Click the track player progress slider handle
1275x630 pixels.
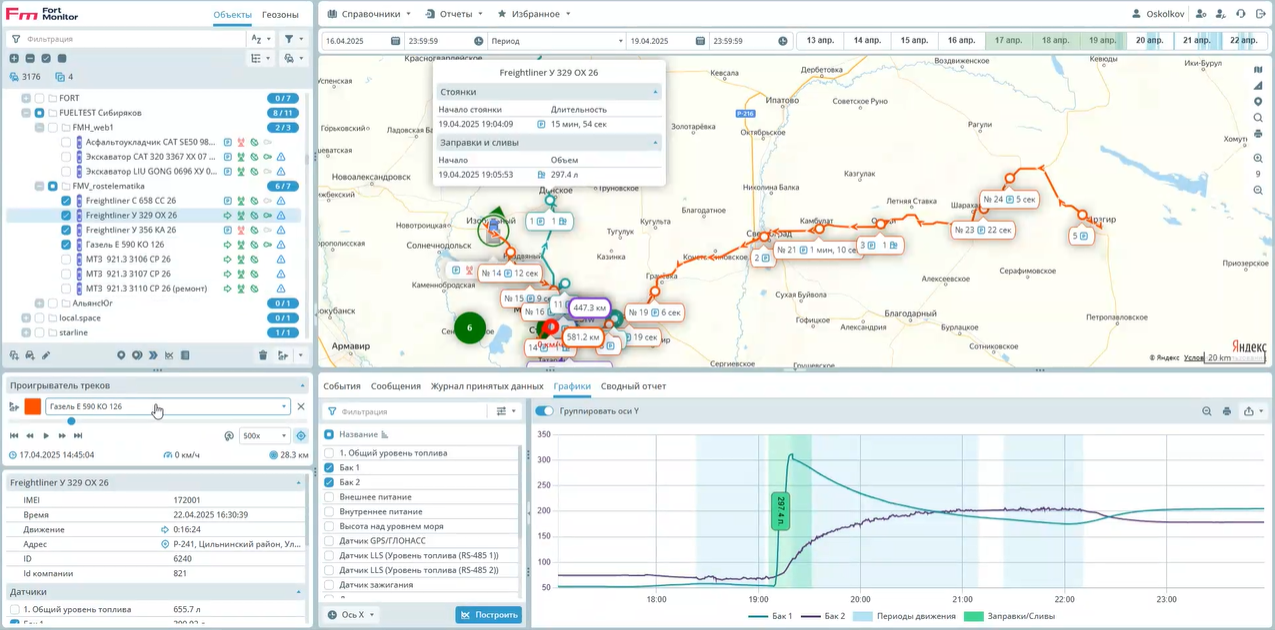71,421
